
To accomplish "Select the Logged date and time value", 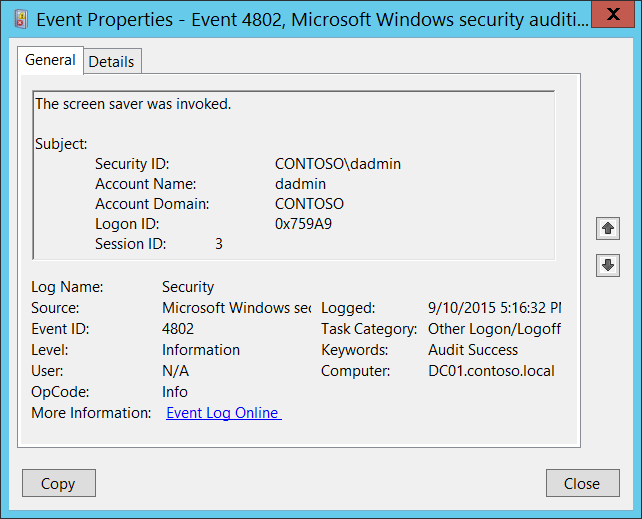I will pyautogui.click(x=493, y=308).
